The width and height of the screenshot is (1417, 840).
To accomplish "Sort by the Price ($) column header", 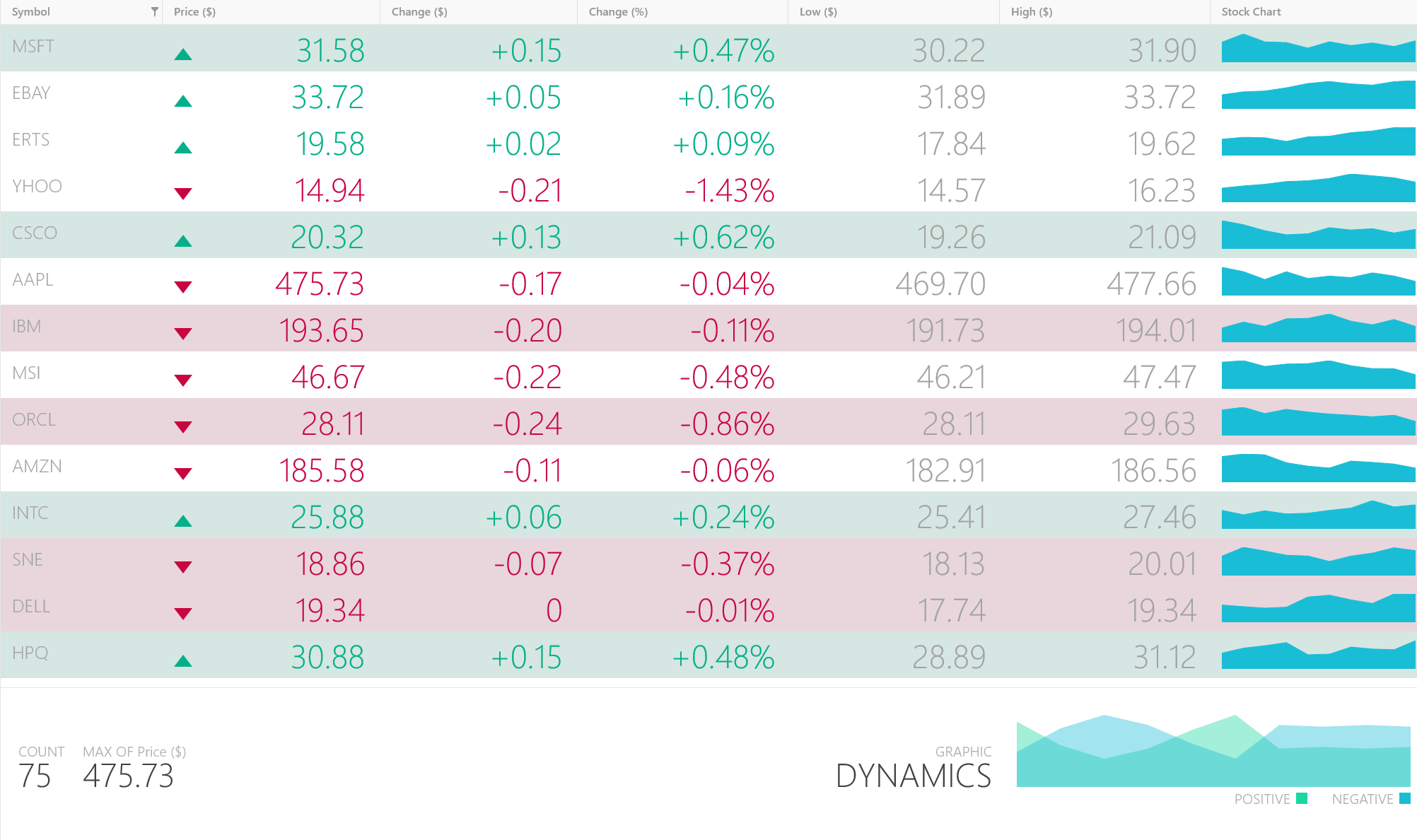I will point(195,12).
